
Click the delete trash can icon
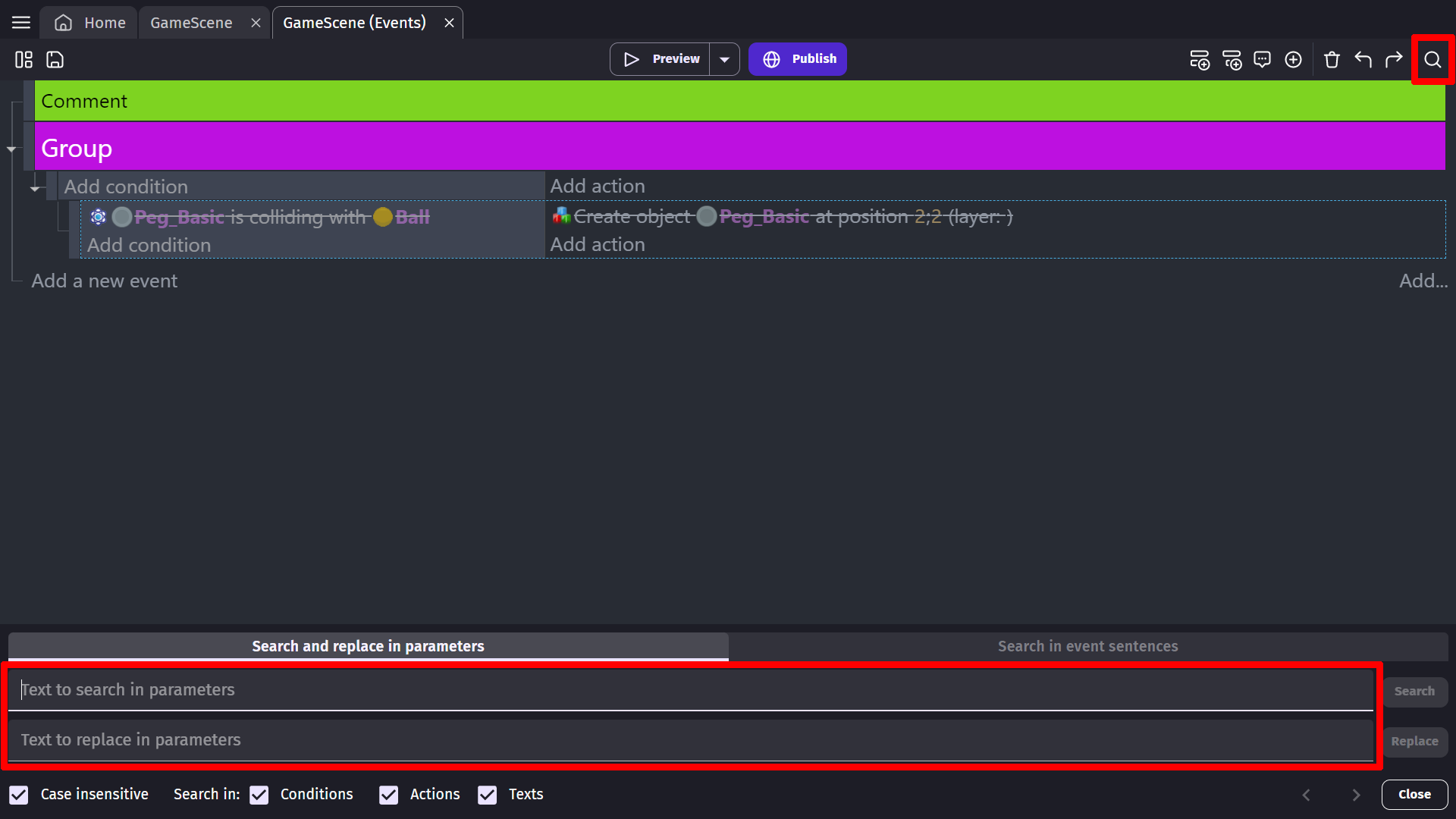tap(1332, 59)
